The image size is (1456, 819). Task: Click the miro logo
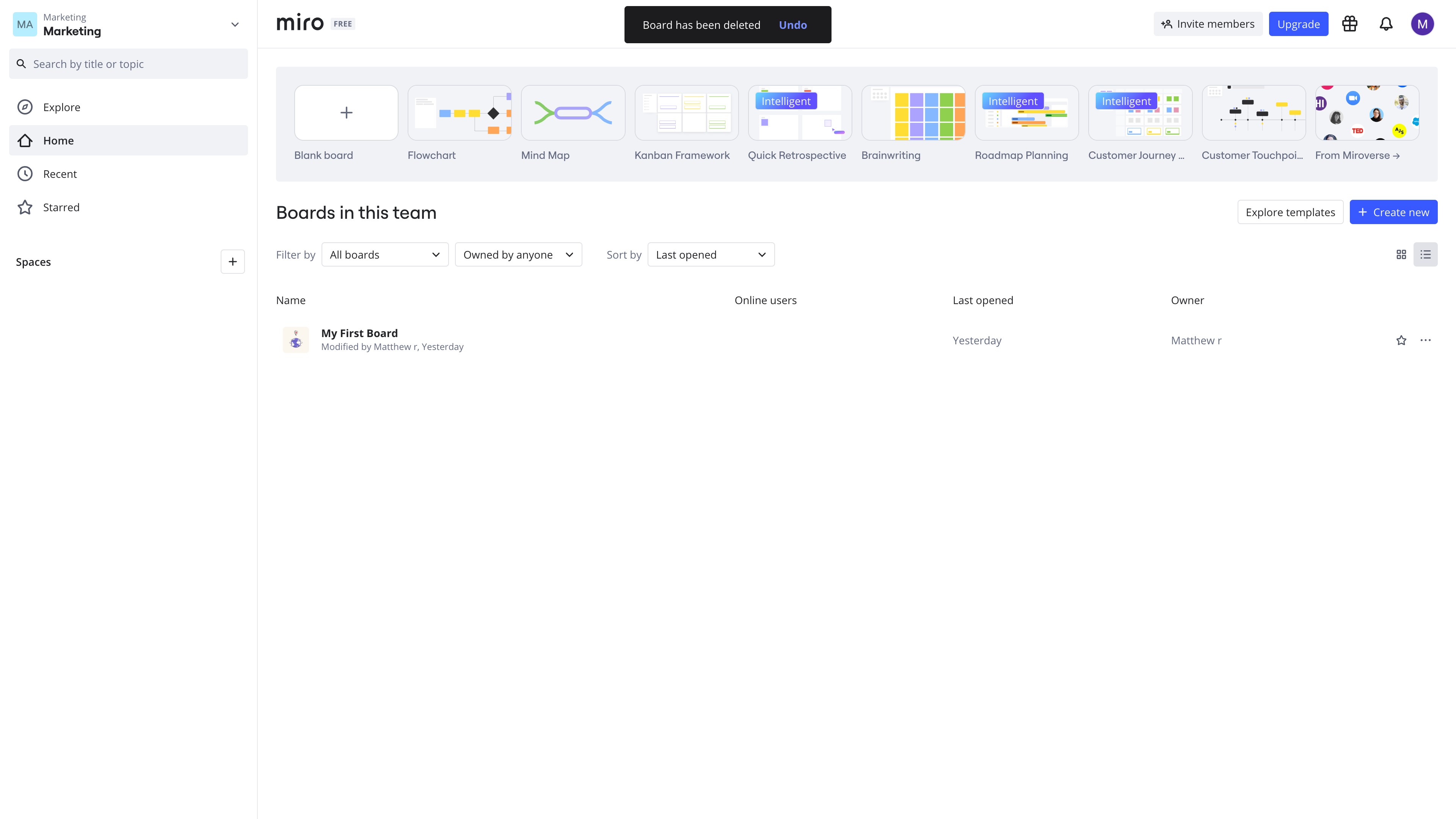300,23
